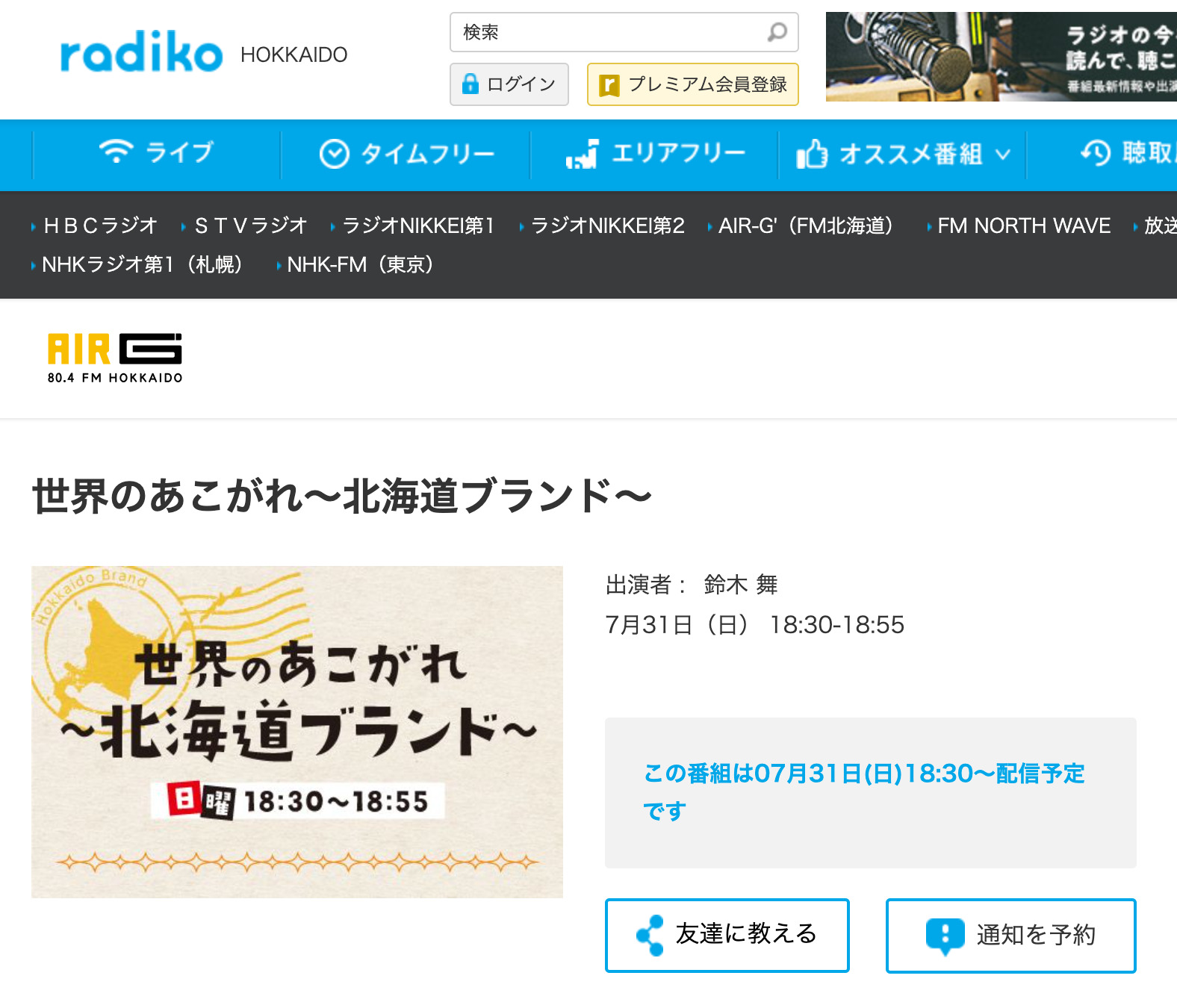Click the clock-check icon beside タイムフリー
Screen dimensions: 1177x1008
pos(335,154)
